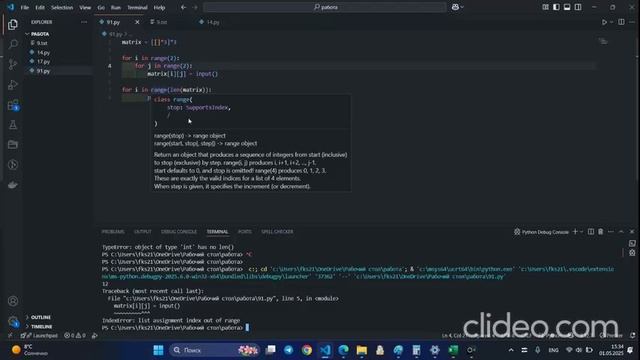Open terminal panel More Actions ellipsis
This screenshot has width=640, height=360.
point(611,231)
